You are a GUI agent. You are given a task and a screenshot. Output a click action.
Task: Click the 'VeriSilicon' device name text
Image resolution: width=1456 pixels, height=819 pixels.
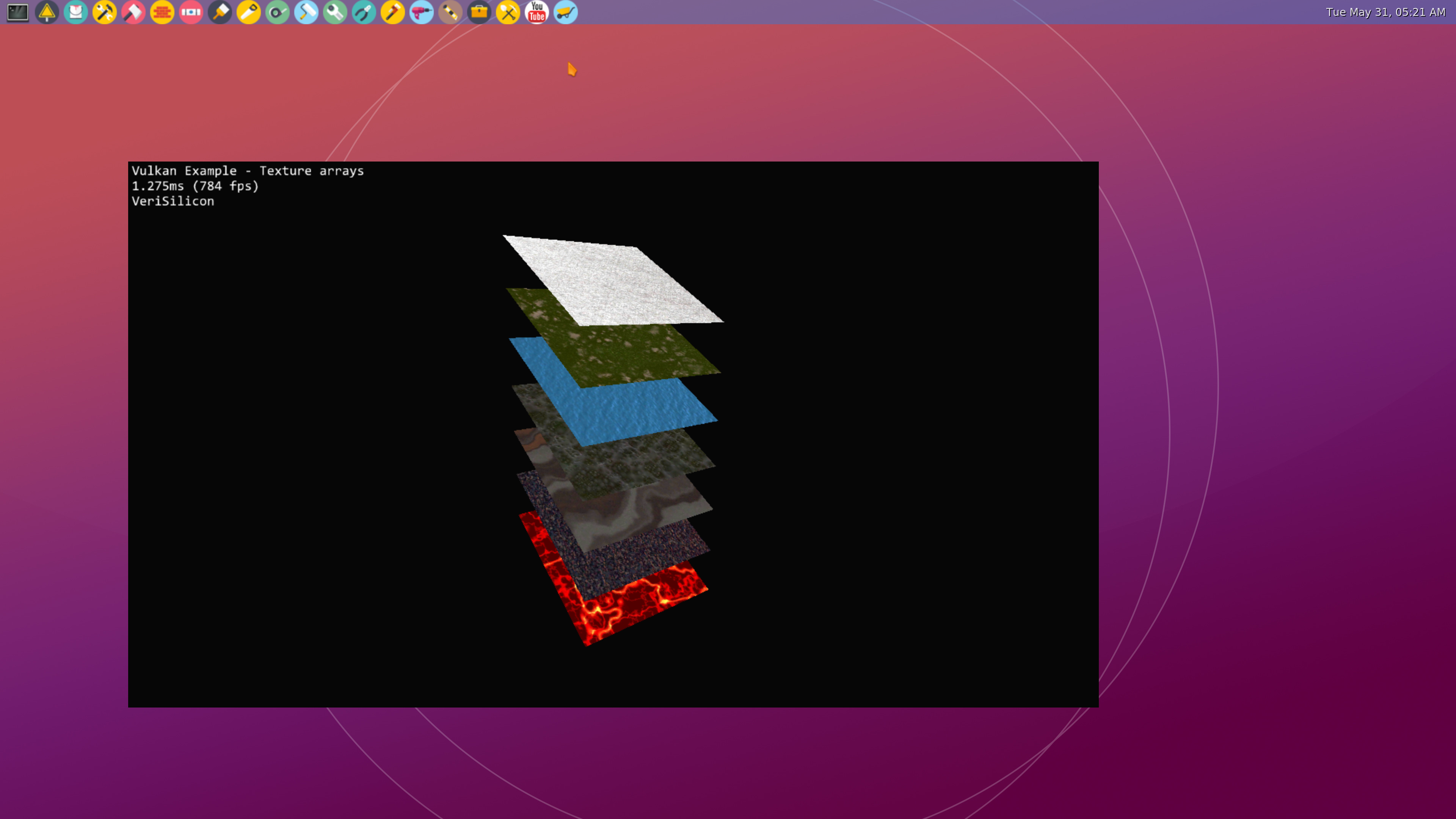tap(173, 201)
